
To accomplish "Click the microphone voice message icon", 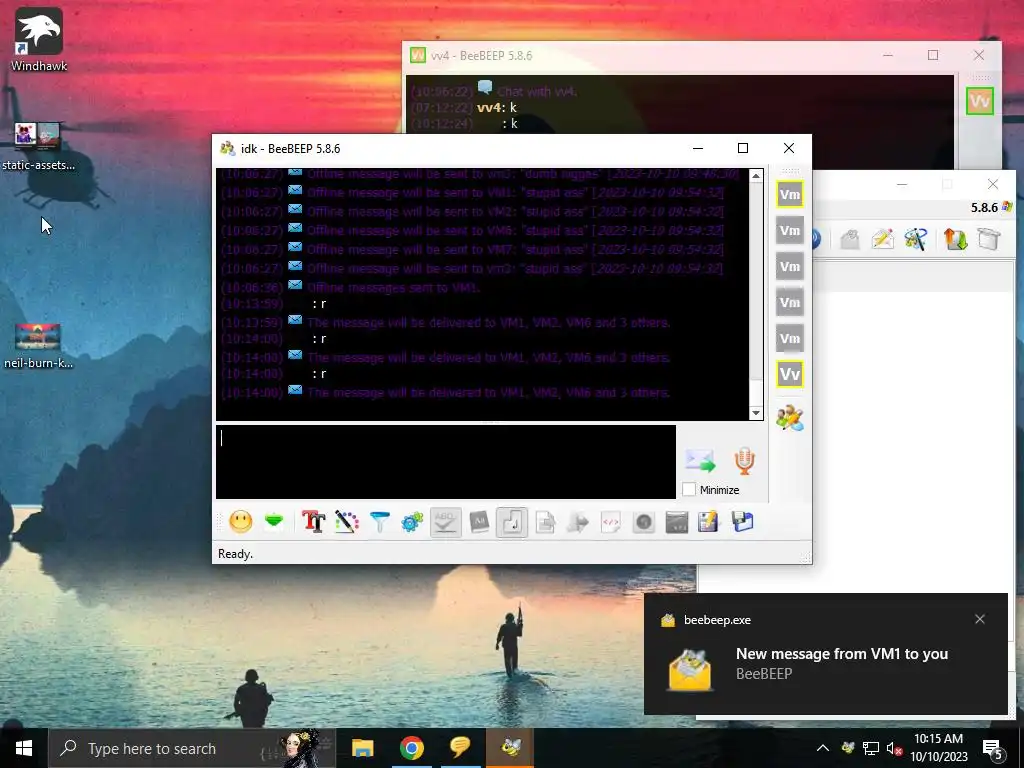I will (744, 460).
